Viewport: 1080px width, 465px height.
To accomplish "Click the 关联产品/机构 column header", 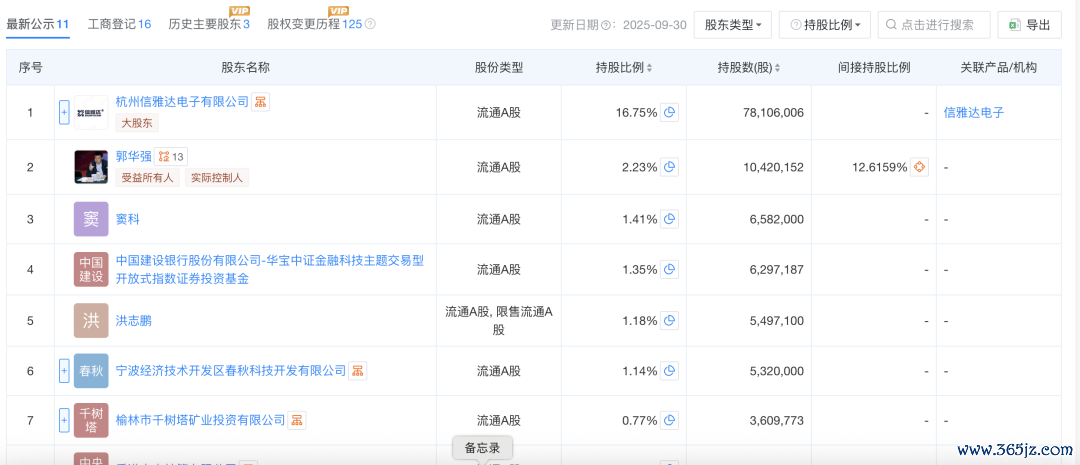I will click(x=999, y=68).
